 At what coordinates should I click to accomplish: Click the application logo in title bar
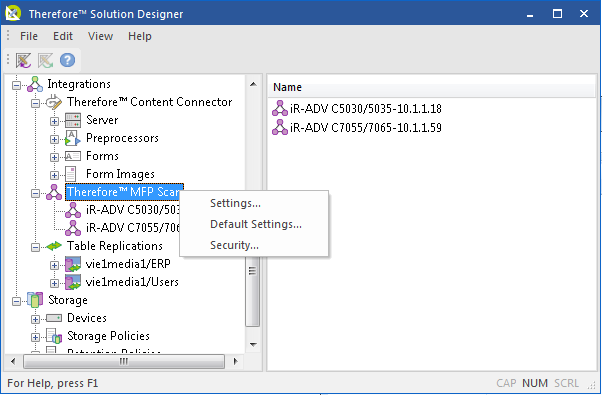[x=13, y=13]
